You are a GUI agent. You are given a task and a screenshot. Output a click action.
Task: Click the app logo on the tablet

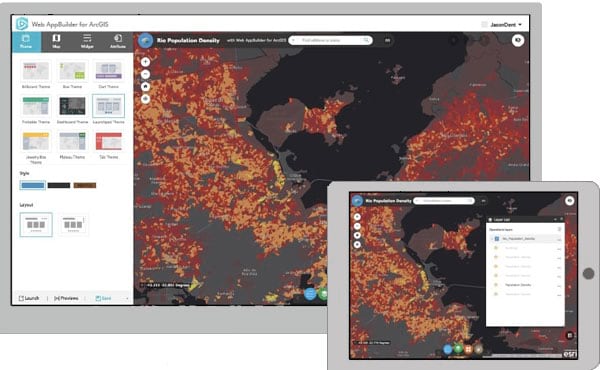357,200
